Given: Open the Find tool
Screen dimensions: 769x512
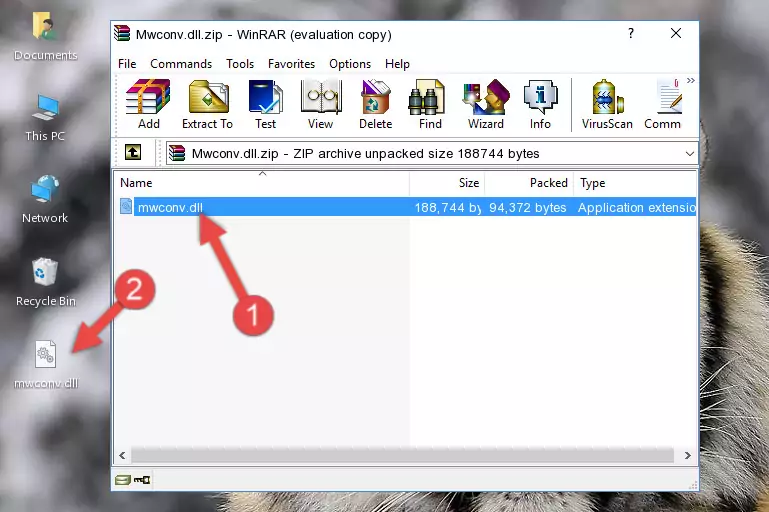Looking at the screenshot, I should pos(430,104).
